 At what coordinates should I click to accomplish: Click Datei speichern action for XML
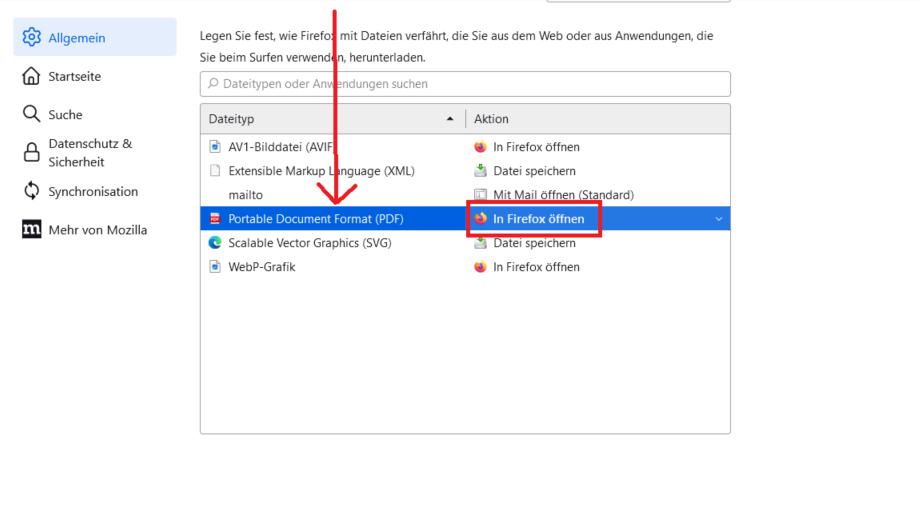point(535,171)
